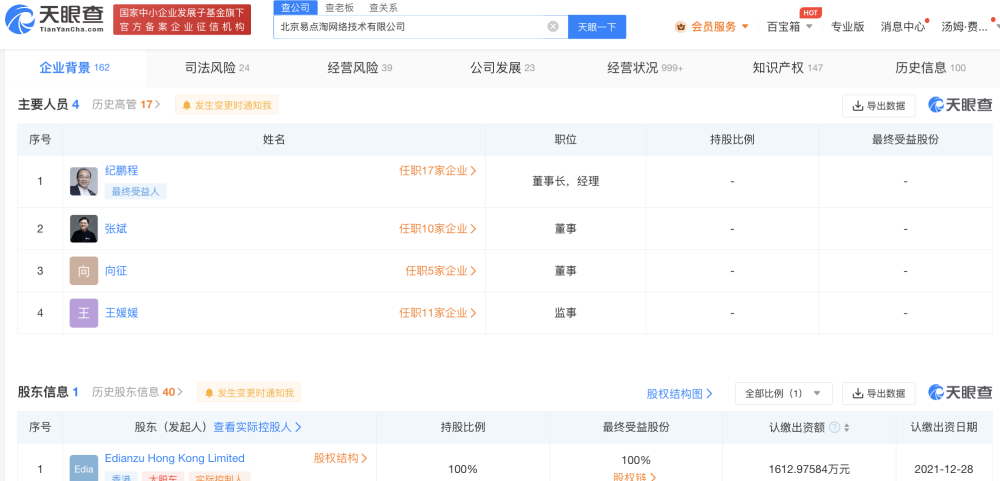Select the 知识产权 tab
Screen dimensions: 1000x481
point(788,68)
